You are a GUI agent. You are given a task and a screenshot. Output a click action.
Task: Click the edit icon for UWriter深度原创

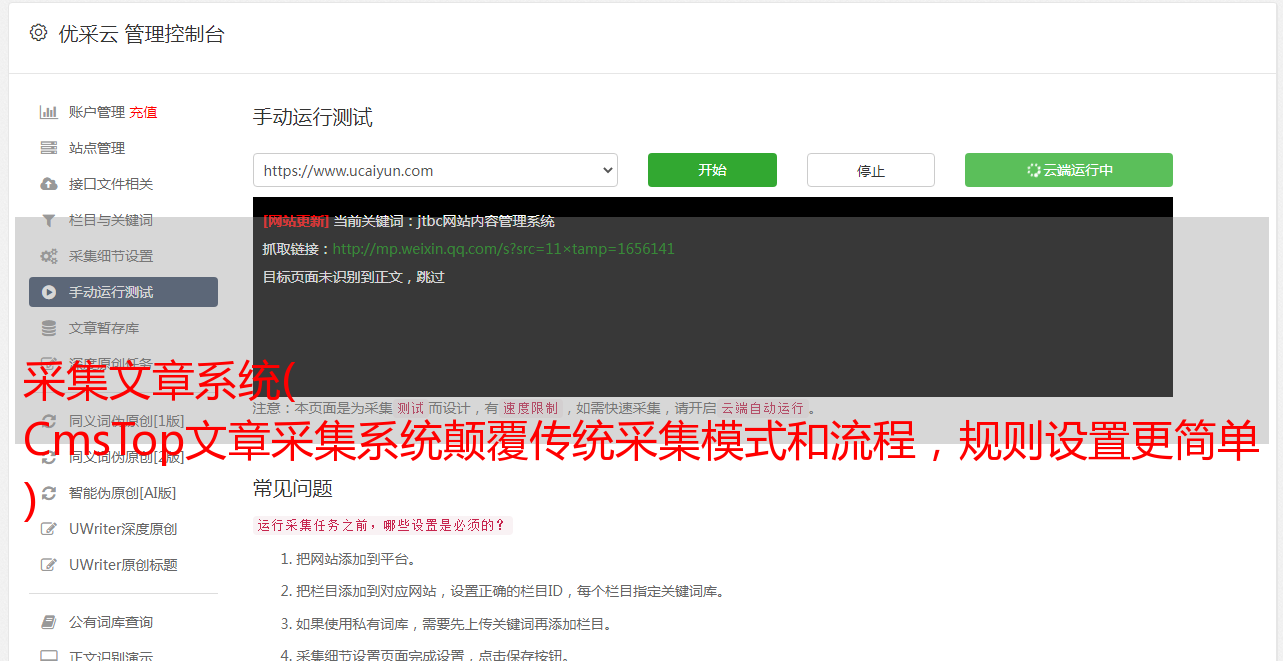click(x=48, y=529)
